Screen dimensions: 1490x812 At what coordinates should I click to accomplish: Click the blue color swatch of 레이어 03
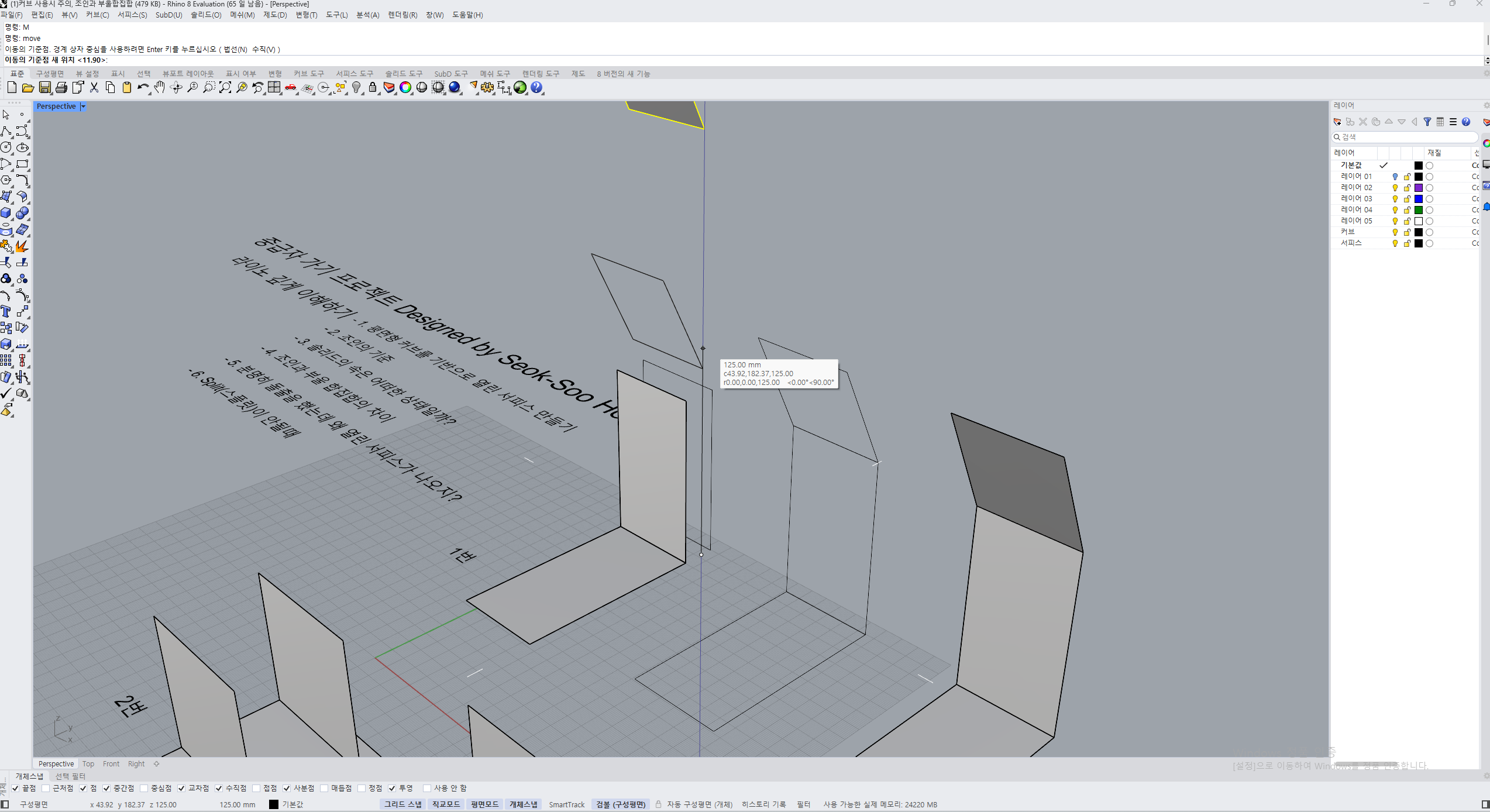[1419, 199]
